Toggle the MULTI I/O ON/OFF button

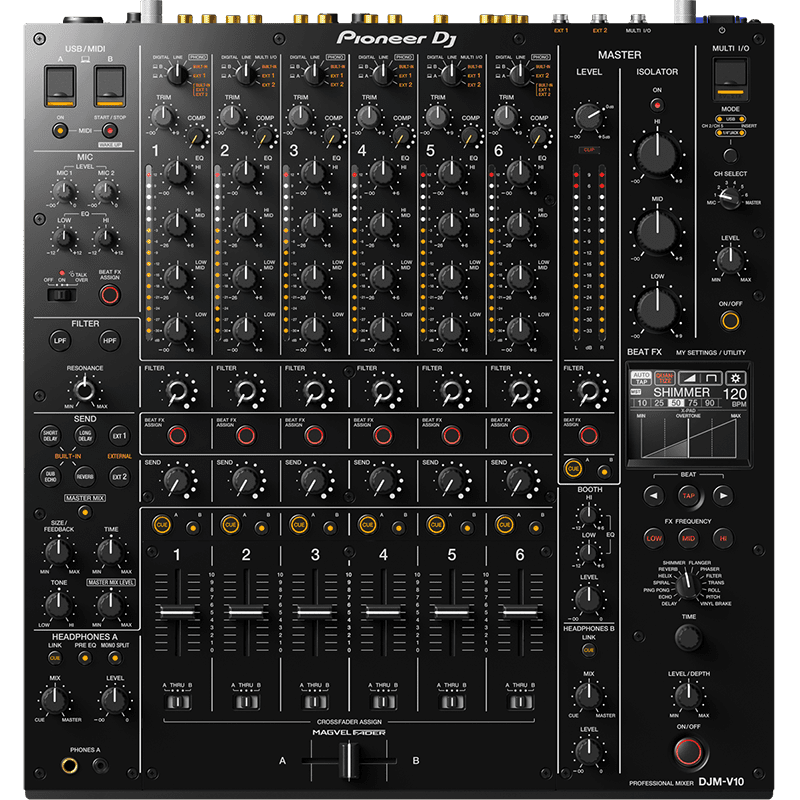click(x=730, y=321)
